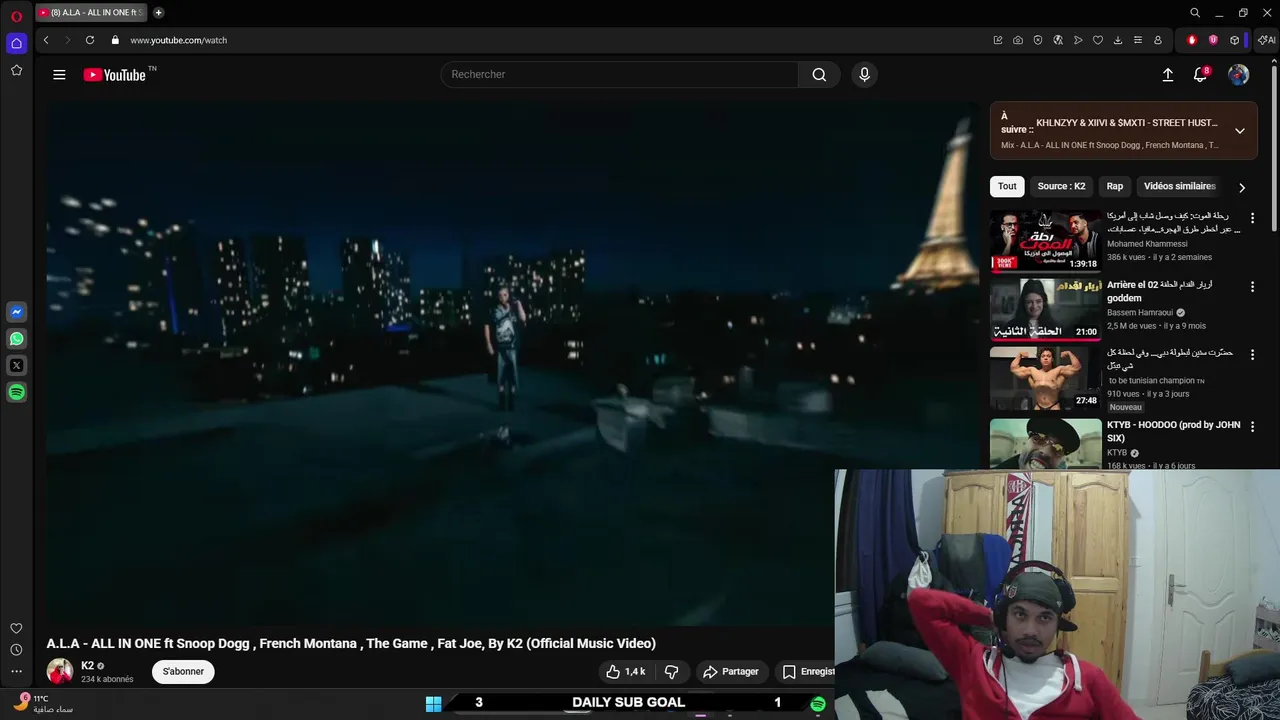Open the 1:39:18 Mohamed Khammessi thumbnail
The height and width of the screenshot is (720, 1280).
click(1045, 241)
